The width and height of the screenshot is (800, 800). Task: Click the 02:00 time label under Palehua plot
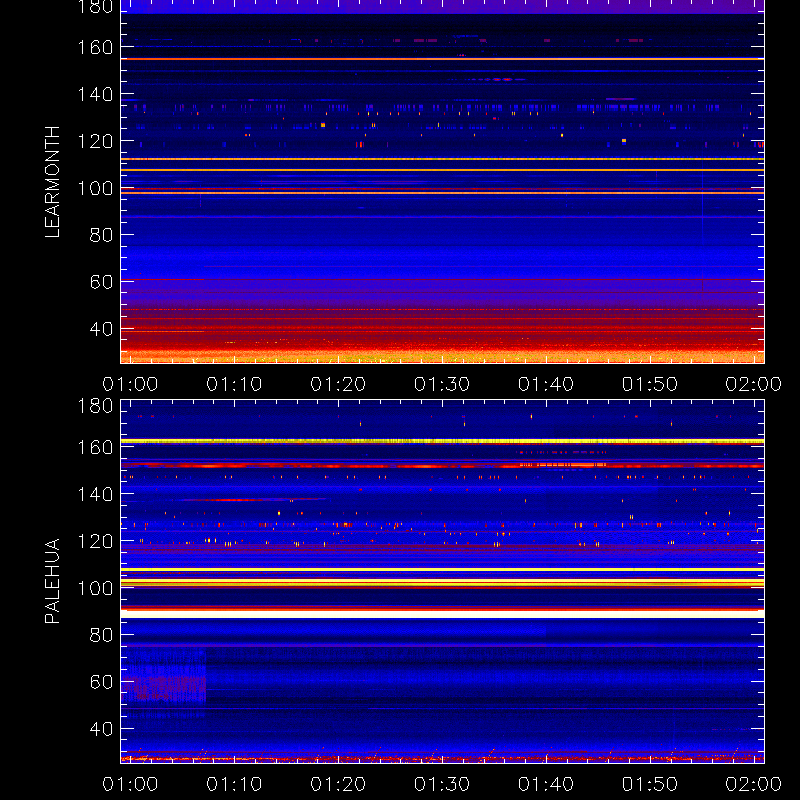[x=754, y=784]
